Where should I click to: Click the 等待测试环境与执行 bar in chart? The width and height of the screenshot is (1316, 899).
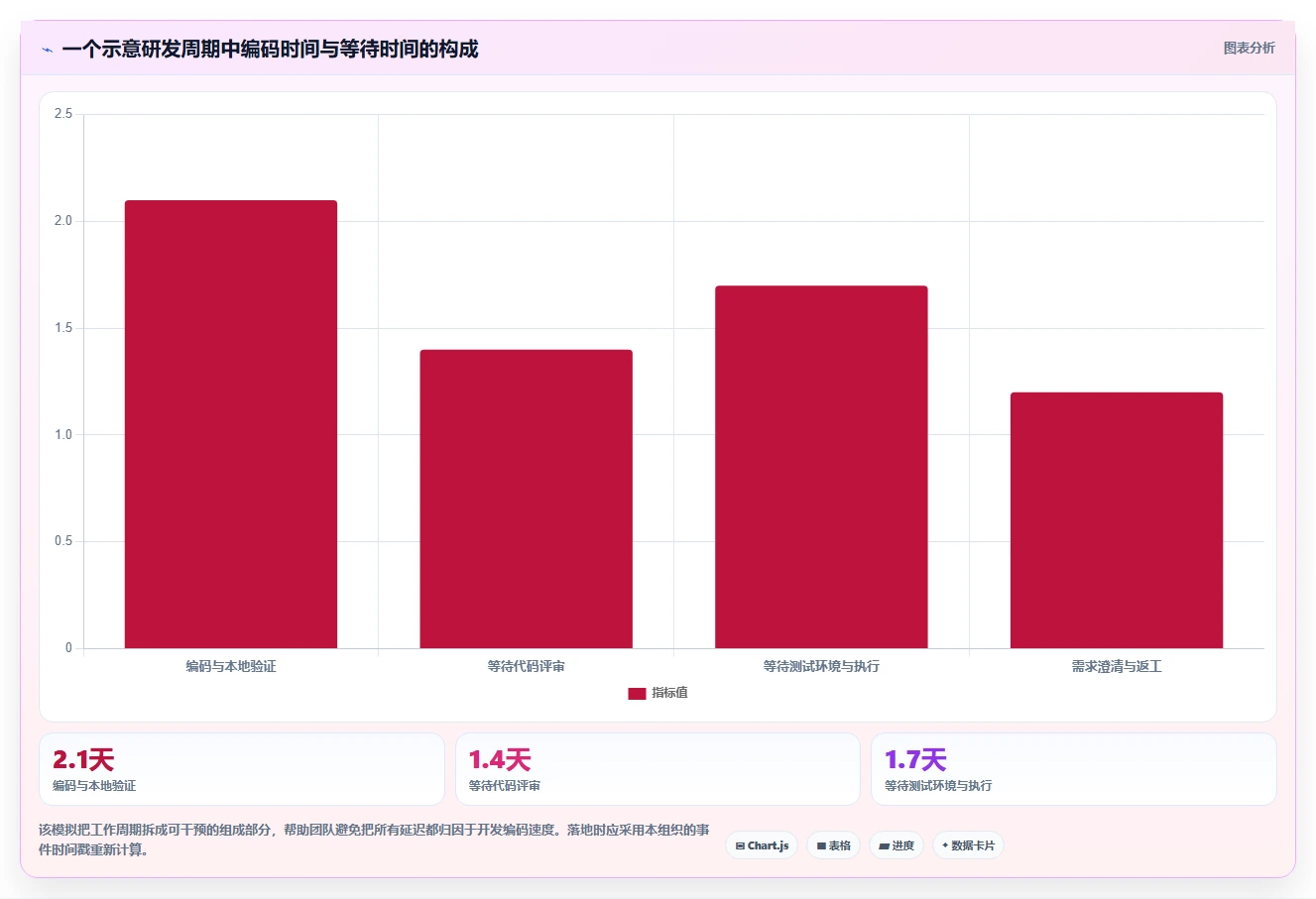pos(821,467)
